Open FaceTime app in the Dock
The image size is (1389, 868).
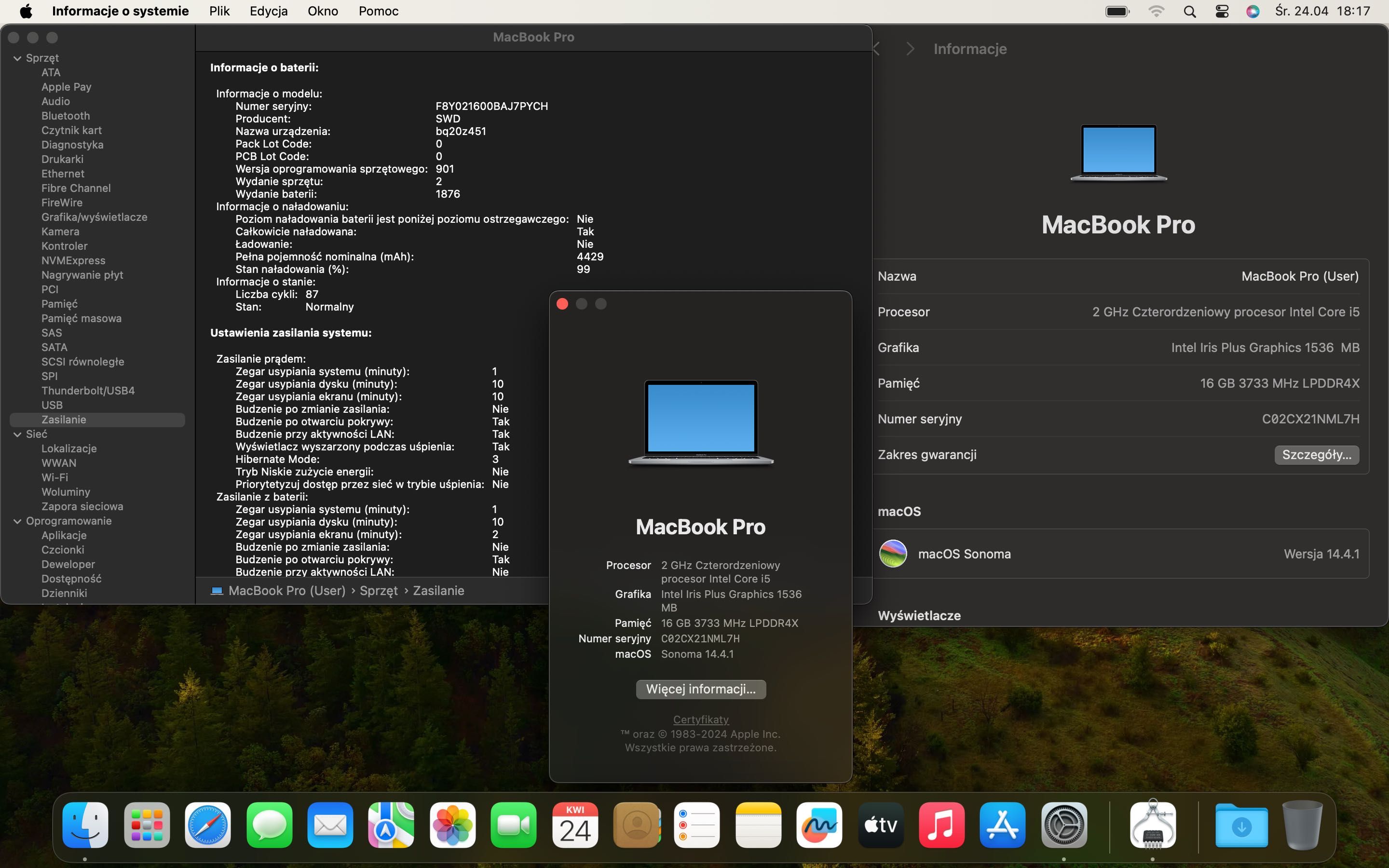click(x=513, y=825)
